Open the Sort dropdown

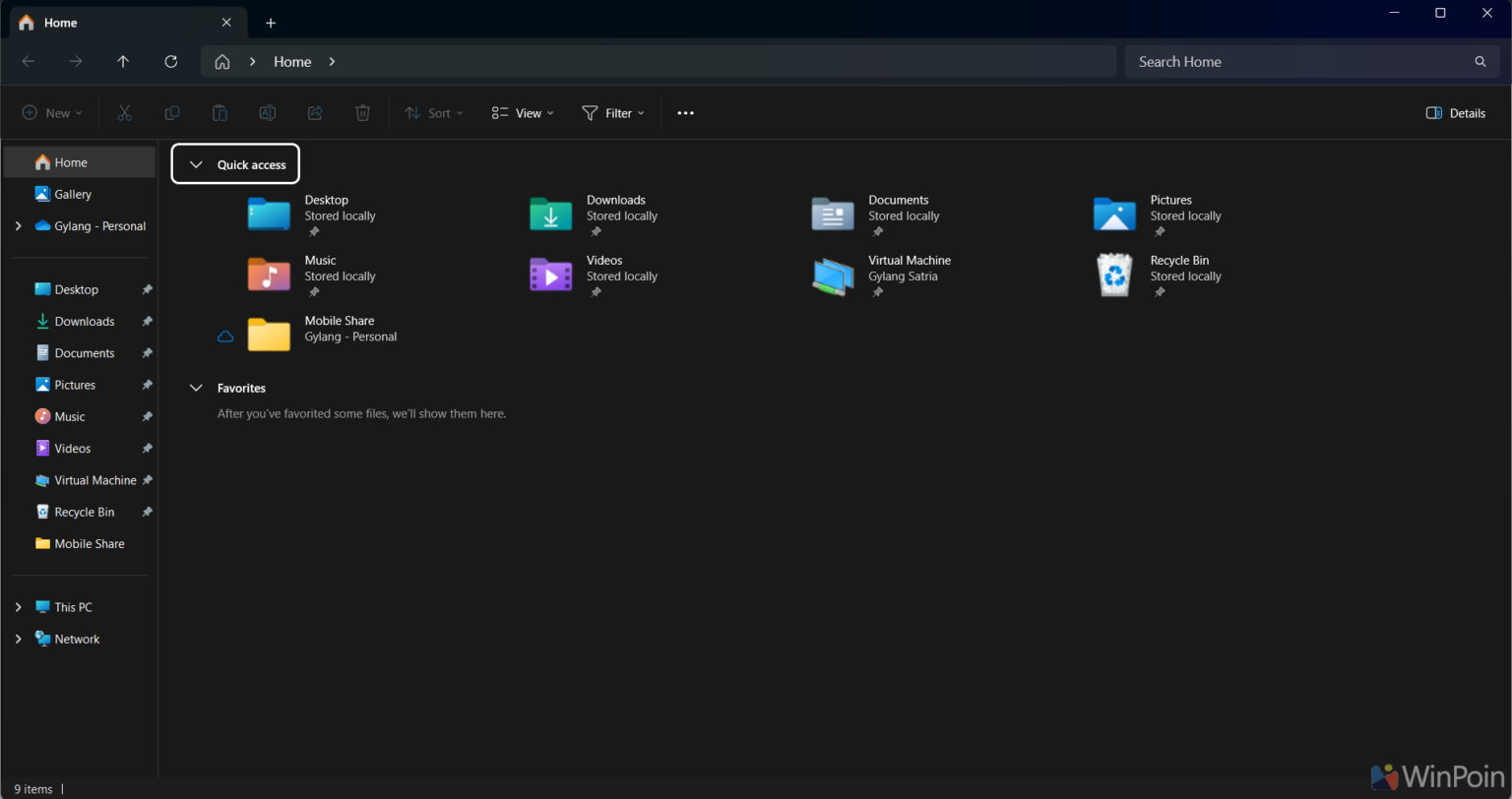[x=433, y=112]
